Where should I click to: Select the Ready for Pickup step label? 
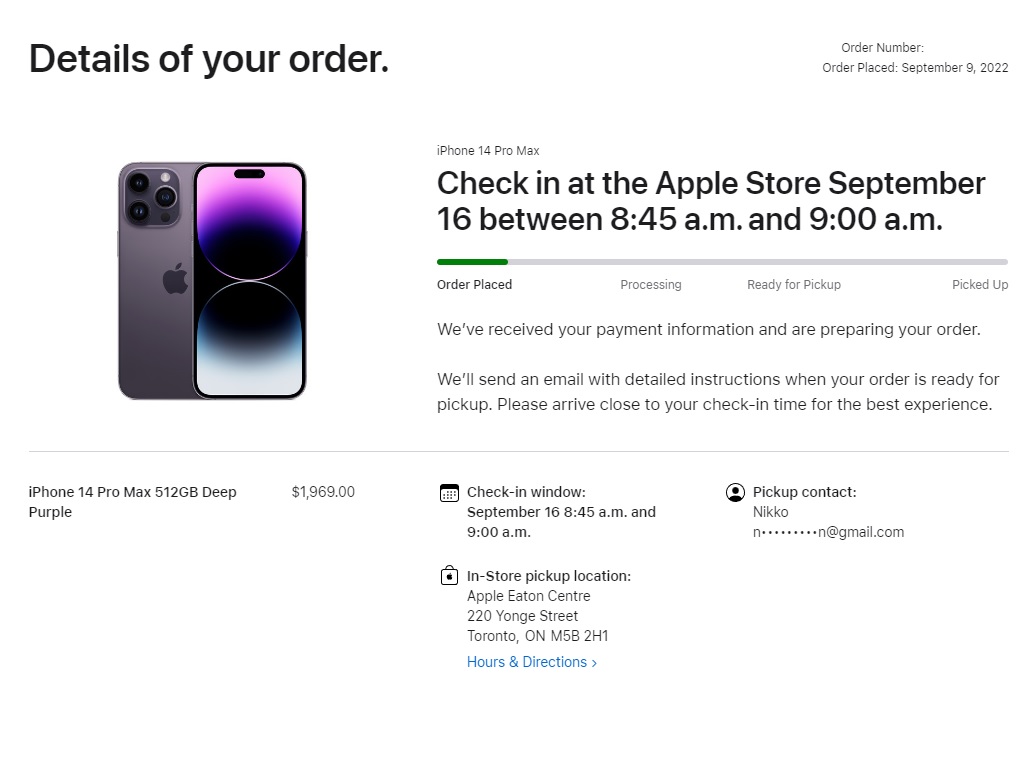pos(793,285)
